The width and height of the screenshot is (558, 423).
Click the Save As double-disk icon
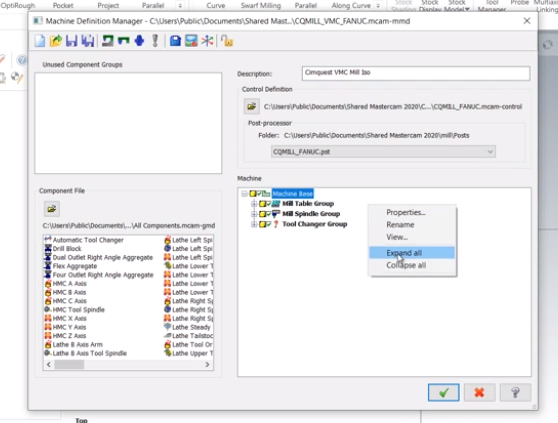(88, 41)
